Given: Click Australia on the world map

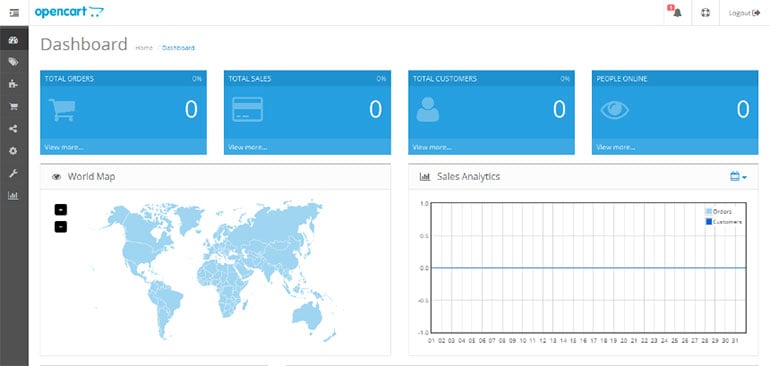Looking at the screenshot, I should (307, 314).
